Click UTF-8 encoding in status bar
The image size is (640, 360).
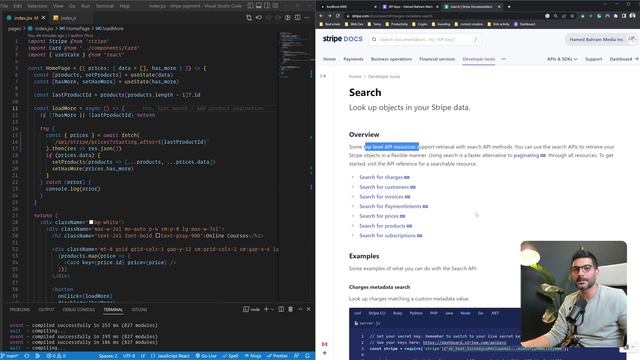[129, 356]
